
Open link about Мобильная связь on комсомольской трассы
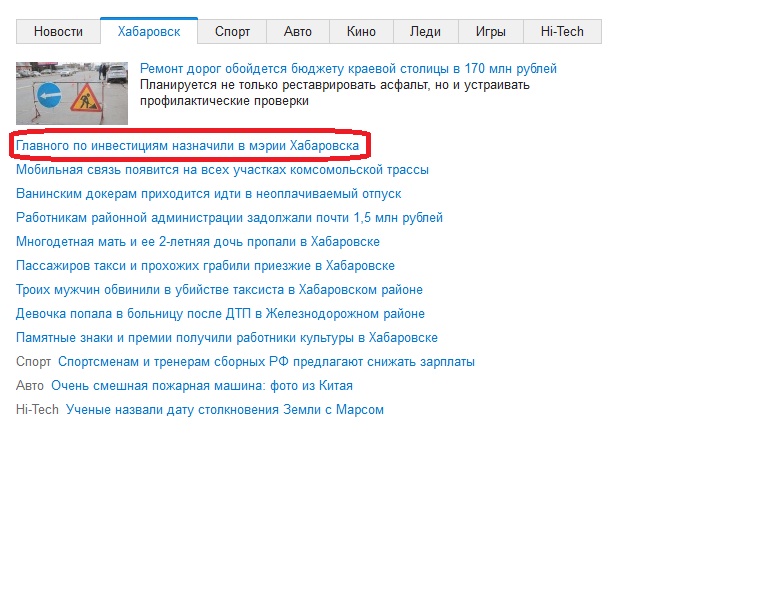tap(222, 169)
